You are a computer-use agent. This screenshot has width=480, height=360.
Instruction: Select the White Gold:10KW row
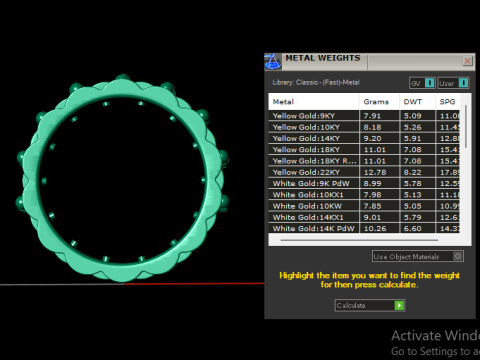tap(364, 206)
